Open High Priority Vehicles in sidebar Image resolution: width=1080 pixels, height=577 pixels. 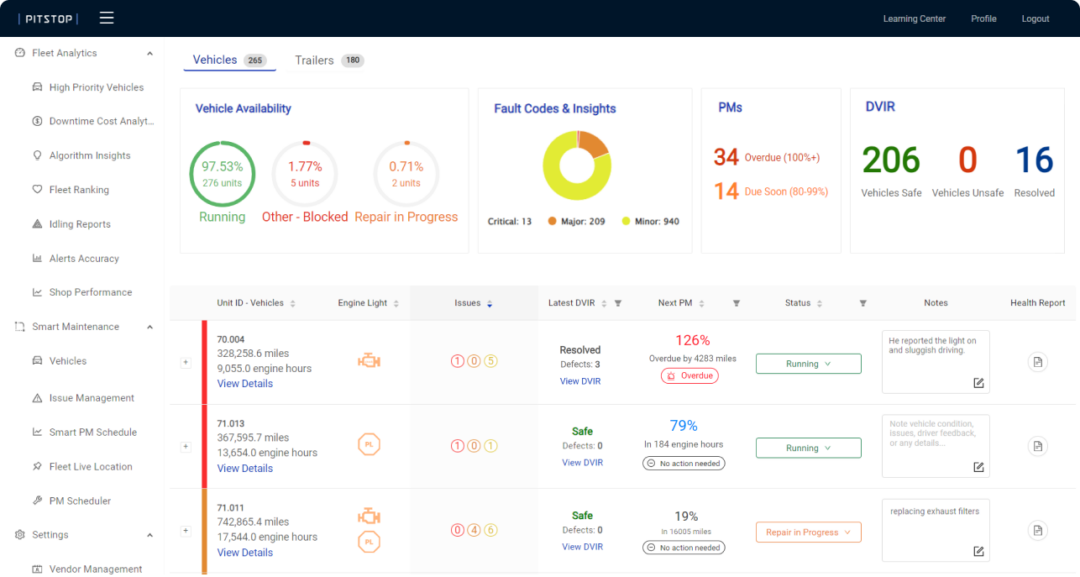click(x=96, y=88)
